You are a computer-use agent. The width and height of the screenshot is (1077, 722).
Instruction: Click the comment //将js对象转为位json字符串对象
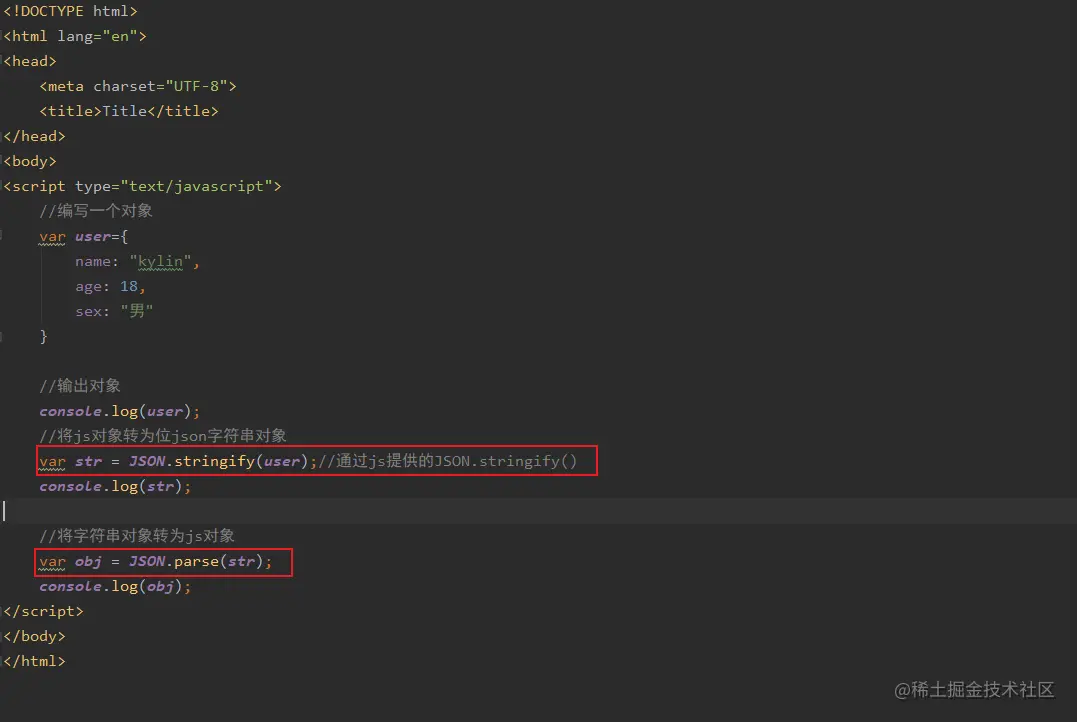click(163, 436)
